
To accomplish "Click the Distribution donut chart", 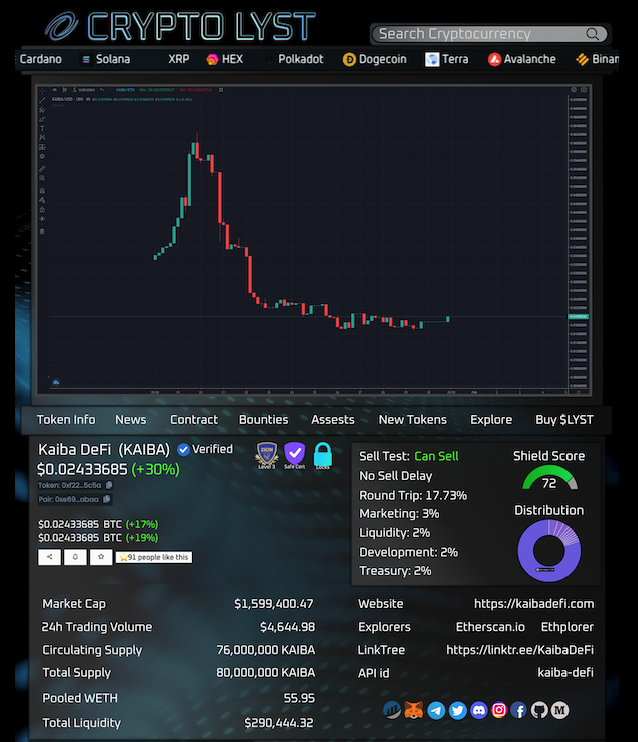I will coord(549,550).
